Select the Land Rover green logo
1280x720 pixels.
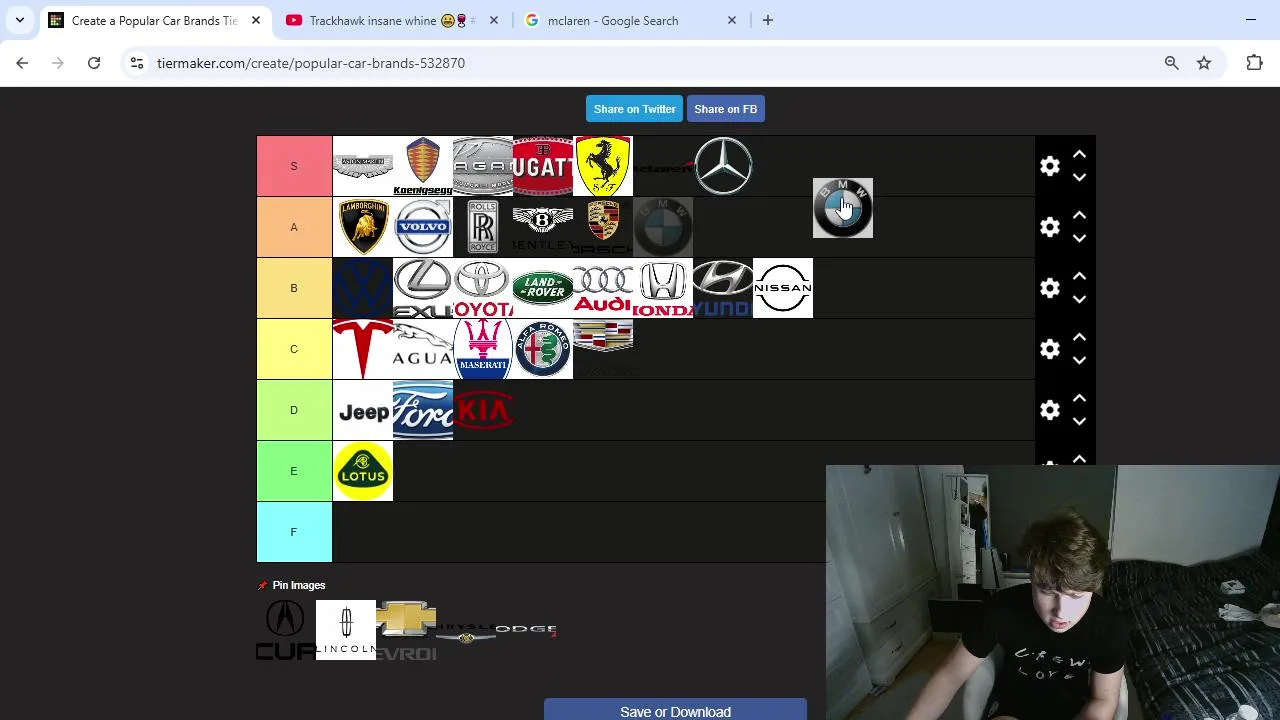[x=542, y=288]
